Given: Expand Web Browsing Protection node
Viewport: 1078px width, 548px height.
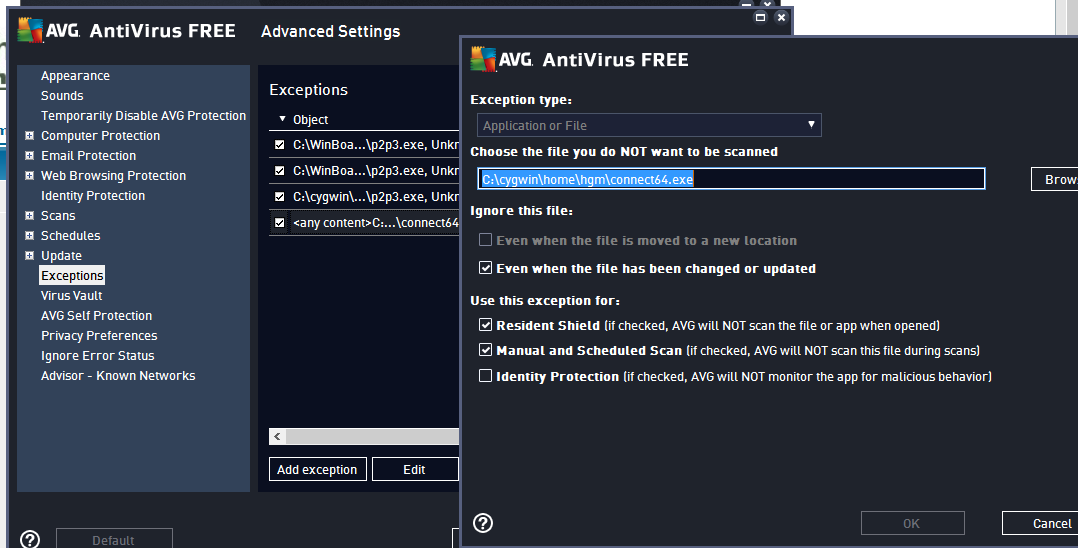Looking at the screenshot, I should point(30,176).
